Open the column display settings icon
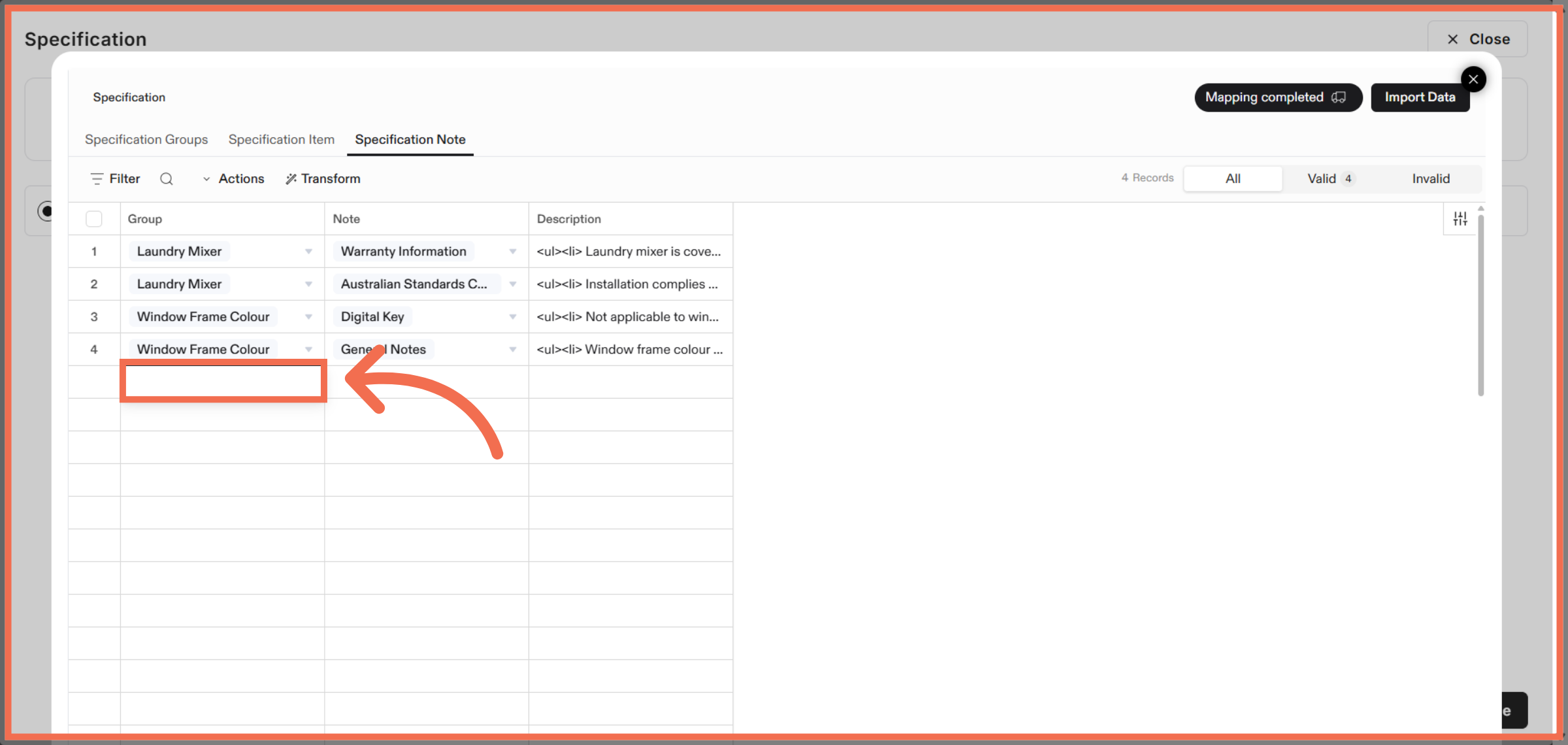Viewport: 1568px width, 745px height. [1460, 218]
